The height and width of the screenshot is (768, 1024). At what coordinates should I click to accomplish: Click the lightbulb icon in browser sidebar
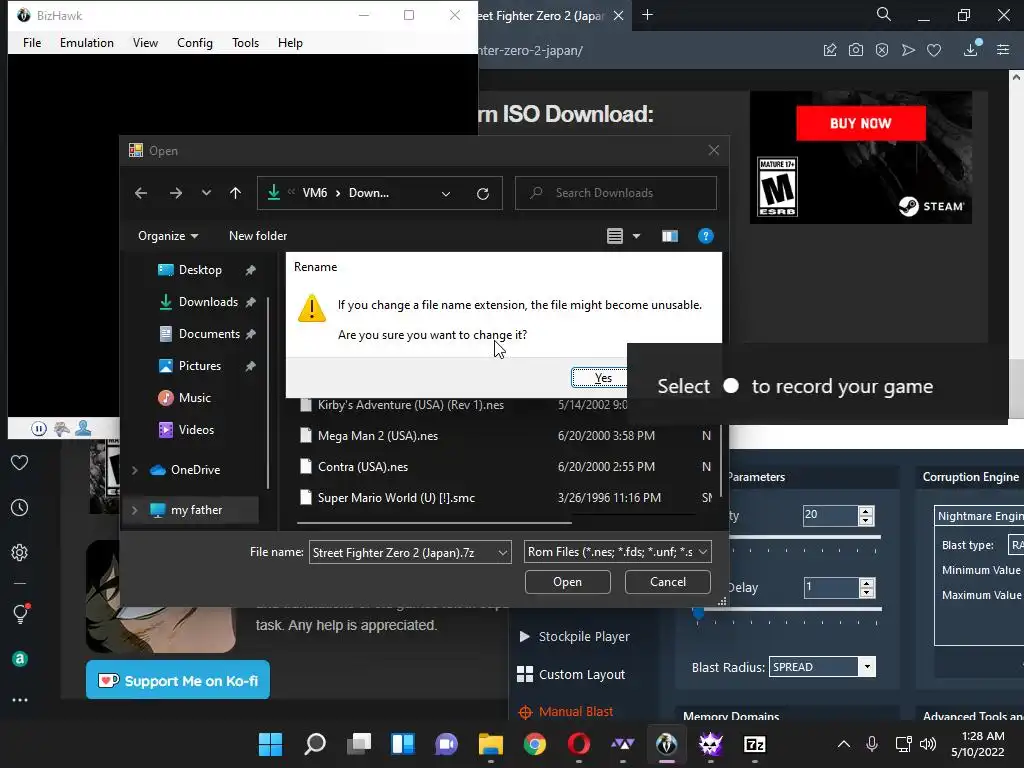coord(20,613)
